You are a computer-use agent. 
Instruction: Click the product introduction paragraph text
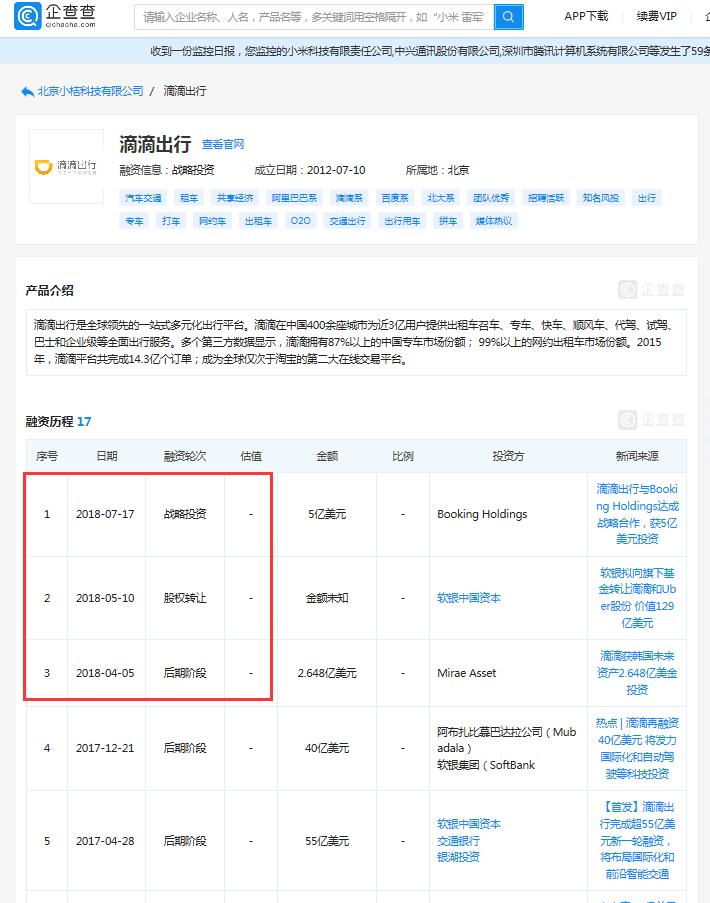[356, 343]
